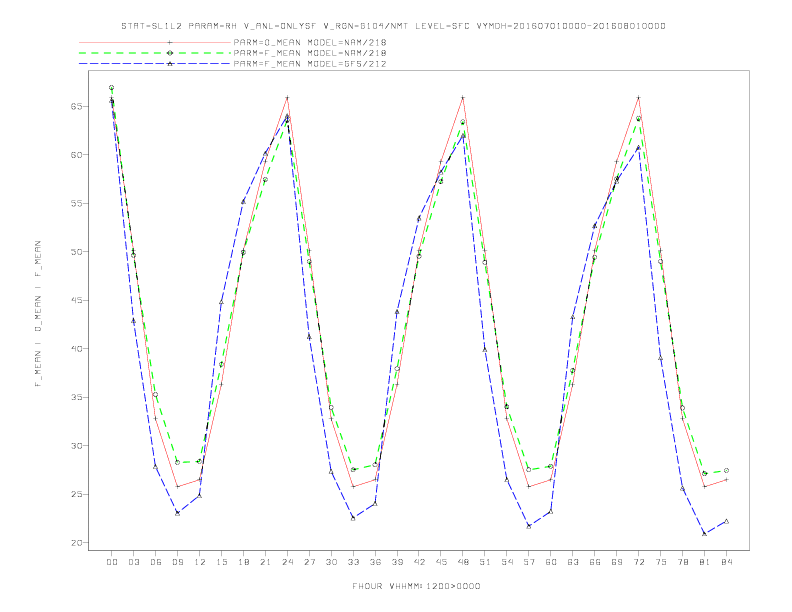
Task: Click y-axis tick value 60
Action: (76, 155)
